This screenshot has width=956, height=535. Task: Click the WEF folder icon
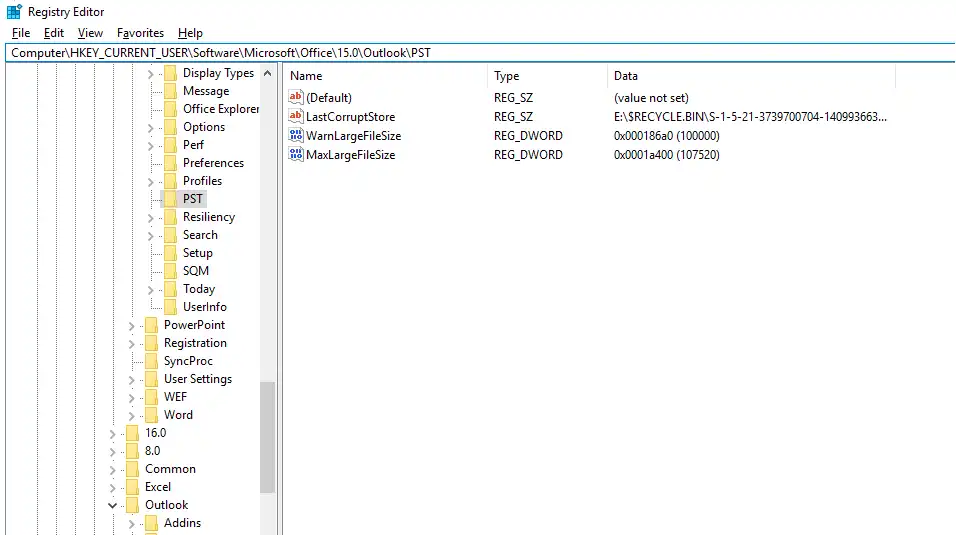point(152,397)
